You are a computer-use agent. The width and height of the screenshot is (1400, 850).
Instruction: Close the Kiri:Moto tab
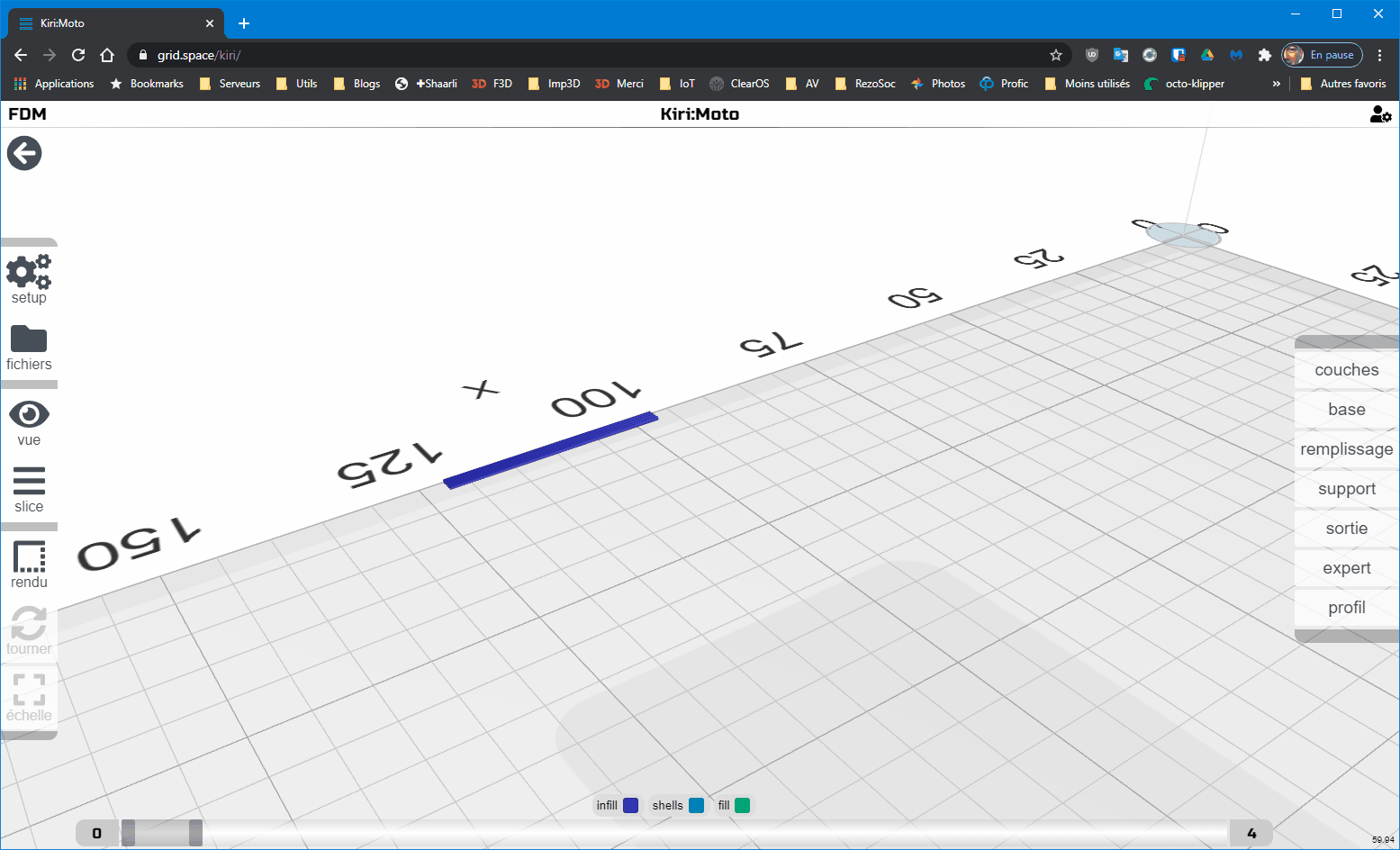pos(210,23)
